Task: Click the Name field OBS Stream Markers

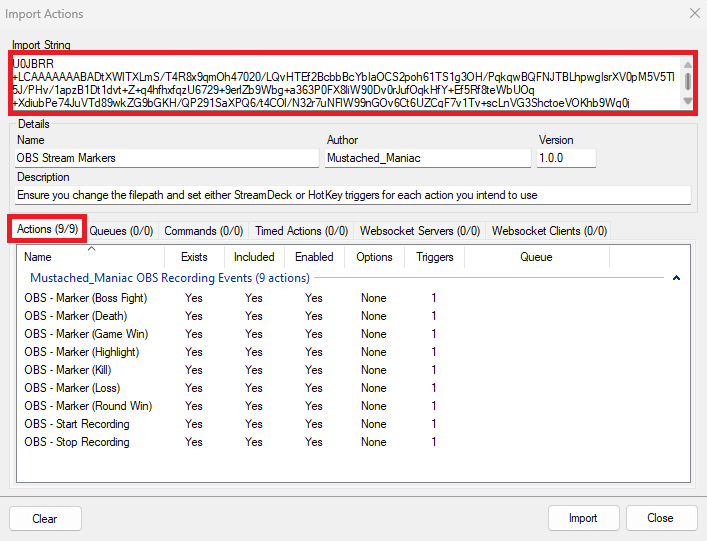Action: coord(165,158)
